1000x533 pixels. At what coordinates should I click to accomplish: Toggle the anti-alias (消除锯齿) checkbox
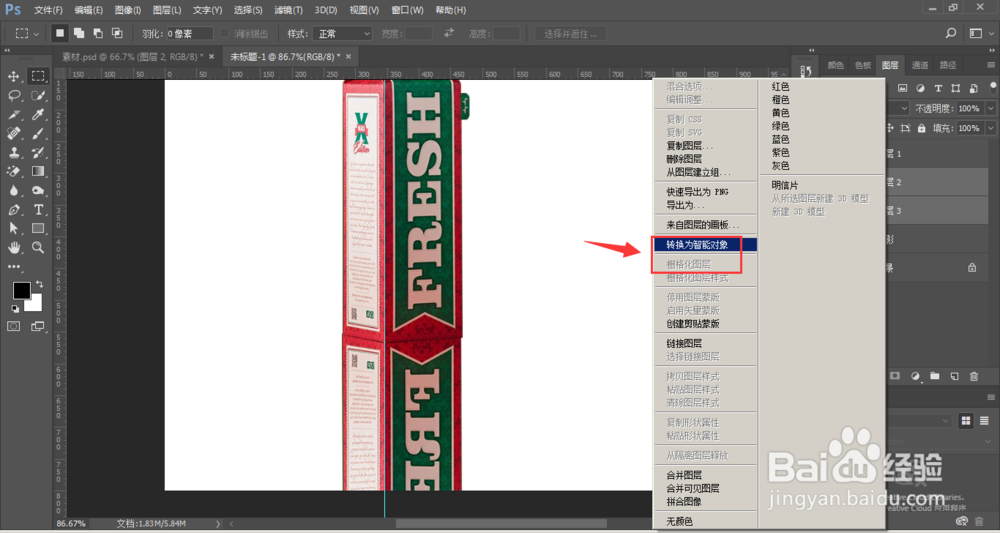coord(224,33)
